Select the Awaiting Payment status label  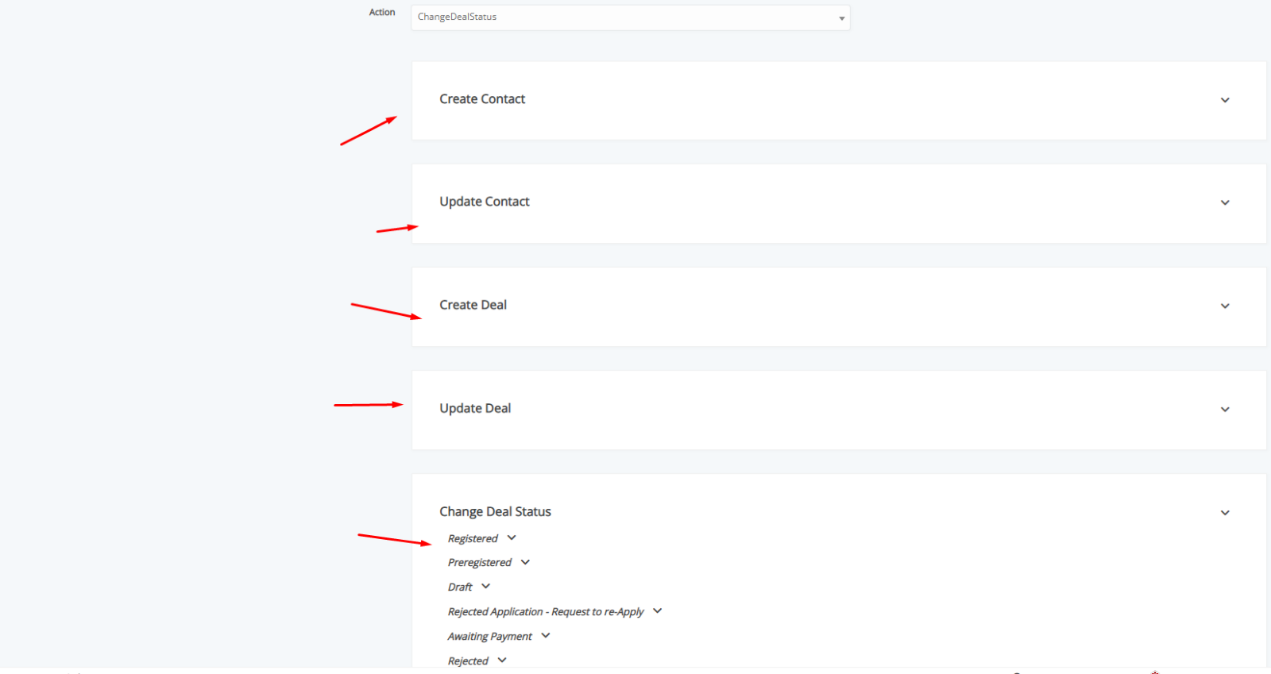pos(490,636)
